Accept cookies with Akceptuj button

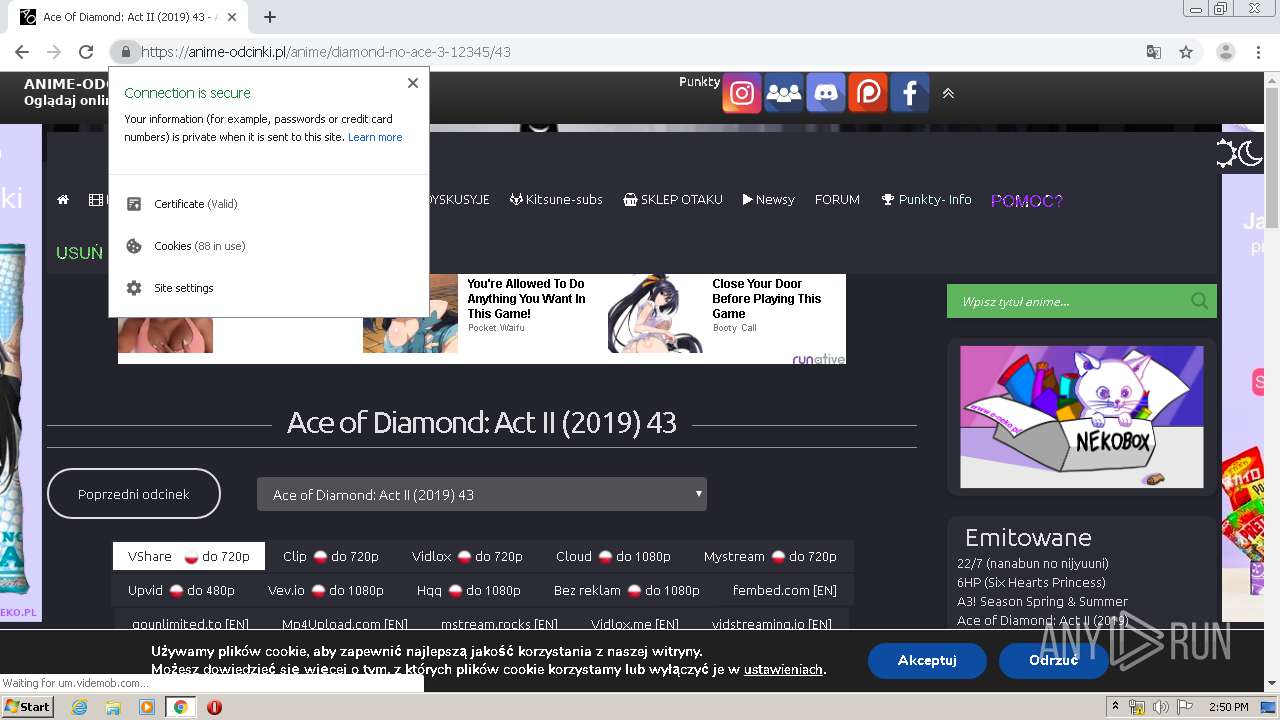point(927,660)
